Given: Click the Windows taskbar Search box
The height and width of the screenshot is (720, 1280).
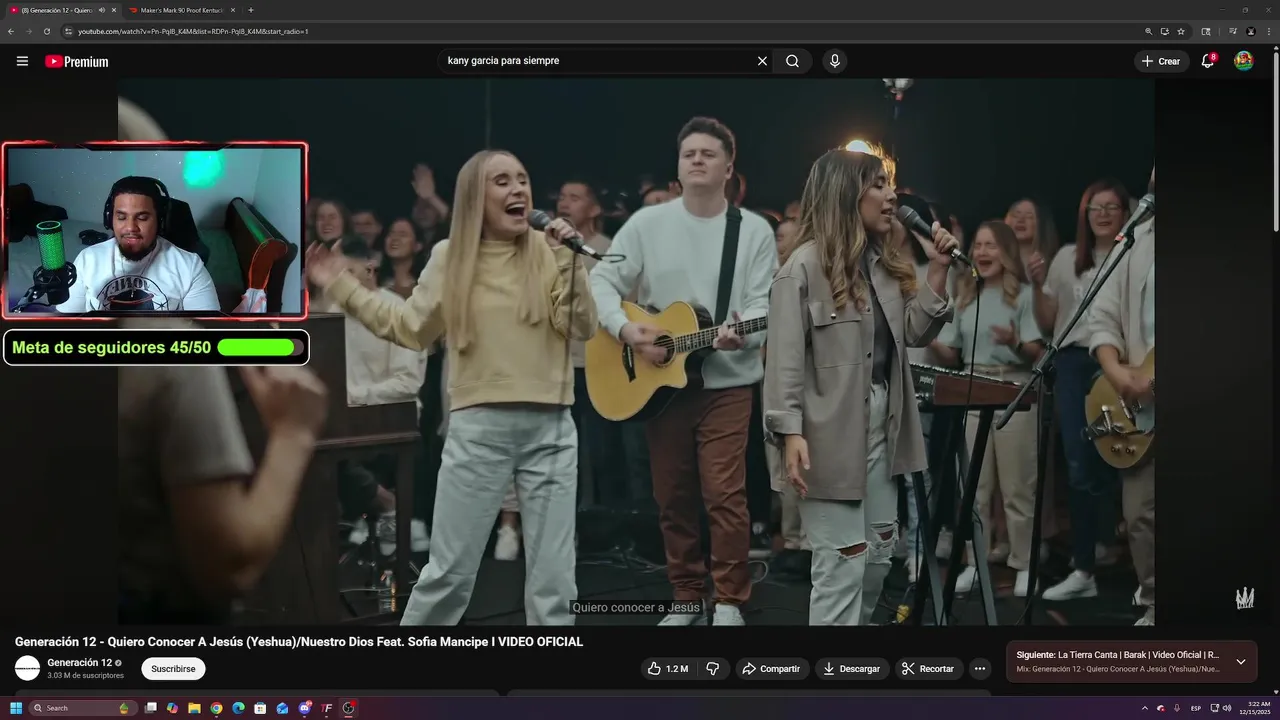Looking at the screenshot, I should tap(83, 708).
